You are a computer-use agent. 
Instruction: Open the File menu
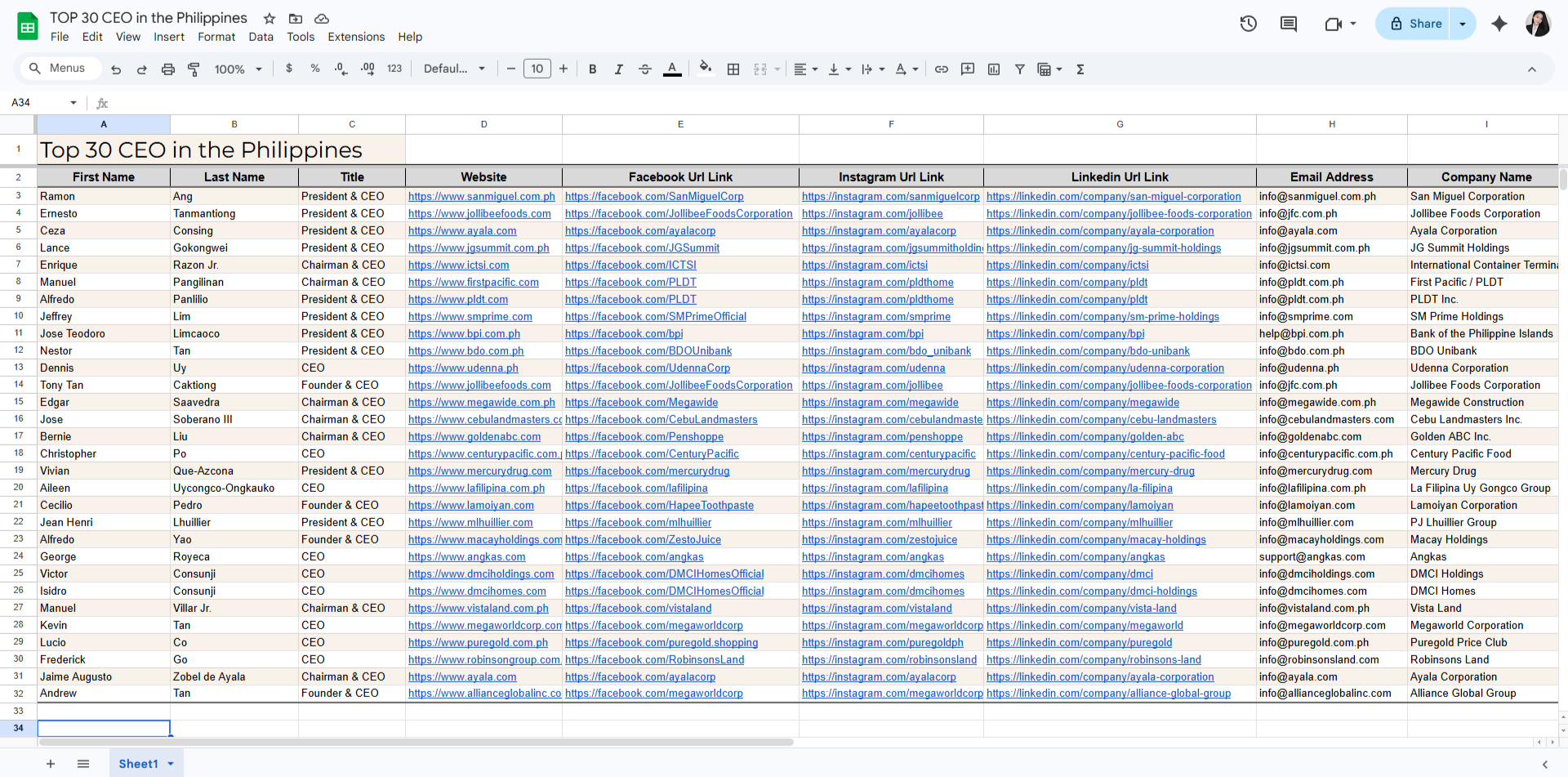(x=60, y=37)
